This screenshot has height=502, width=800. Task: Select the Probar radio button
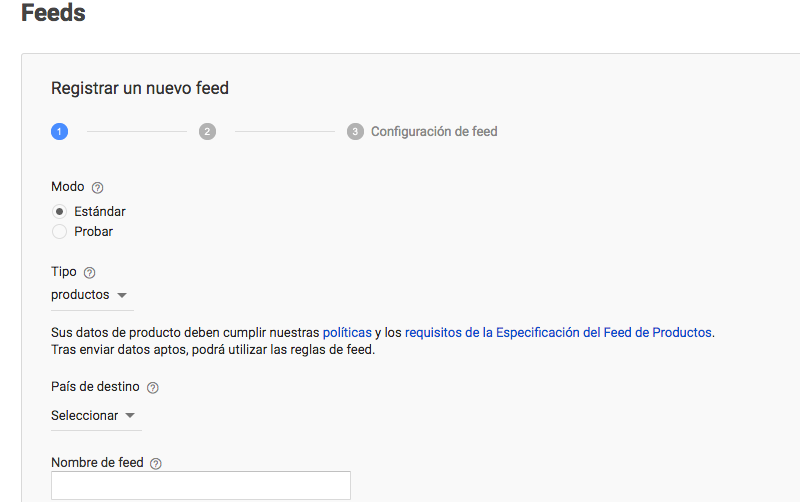click(59, 232)
